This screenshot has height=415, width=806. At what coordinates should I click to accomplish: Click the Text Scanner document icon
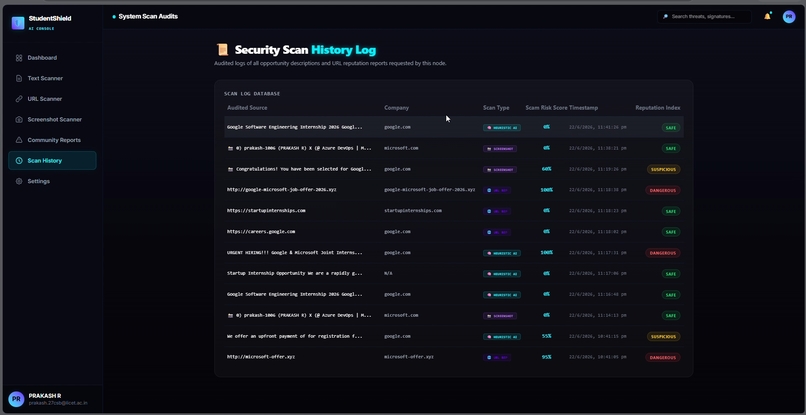[19, 79]
